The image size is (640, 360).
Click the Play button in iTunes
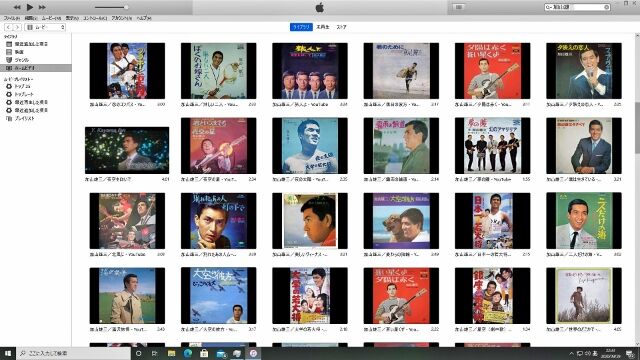(x=30, y=7)
